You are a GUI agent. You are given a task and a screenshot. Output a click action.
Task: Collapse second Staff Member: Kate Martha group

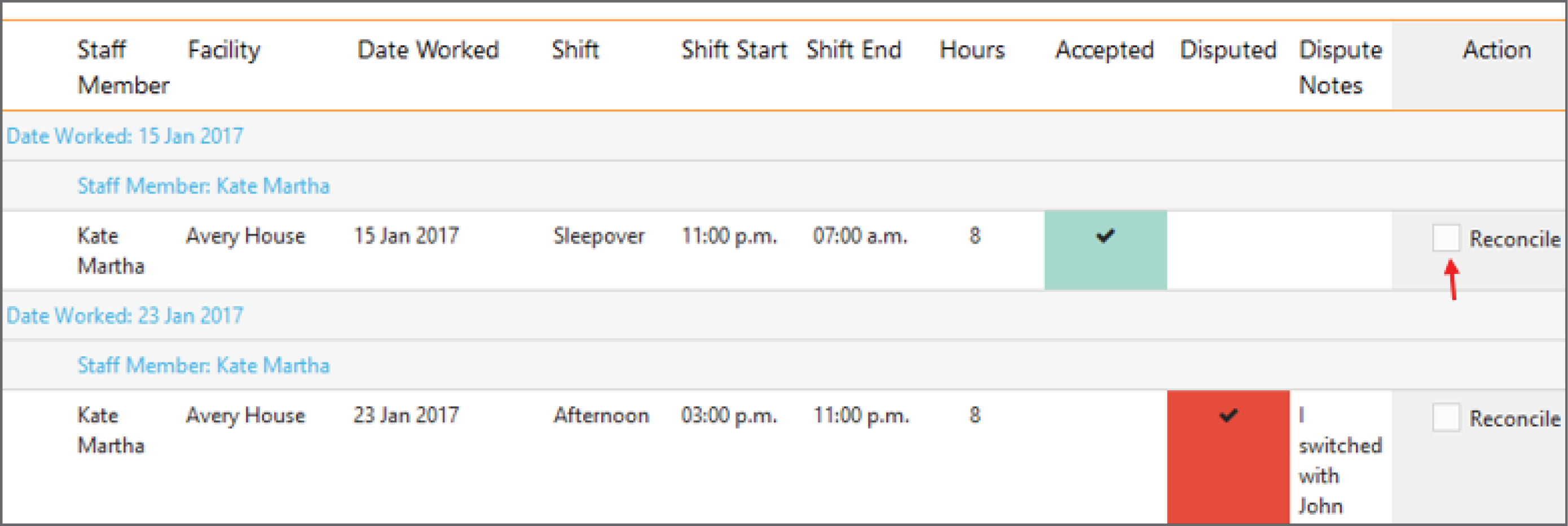[x=203, y=365]
